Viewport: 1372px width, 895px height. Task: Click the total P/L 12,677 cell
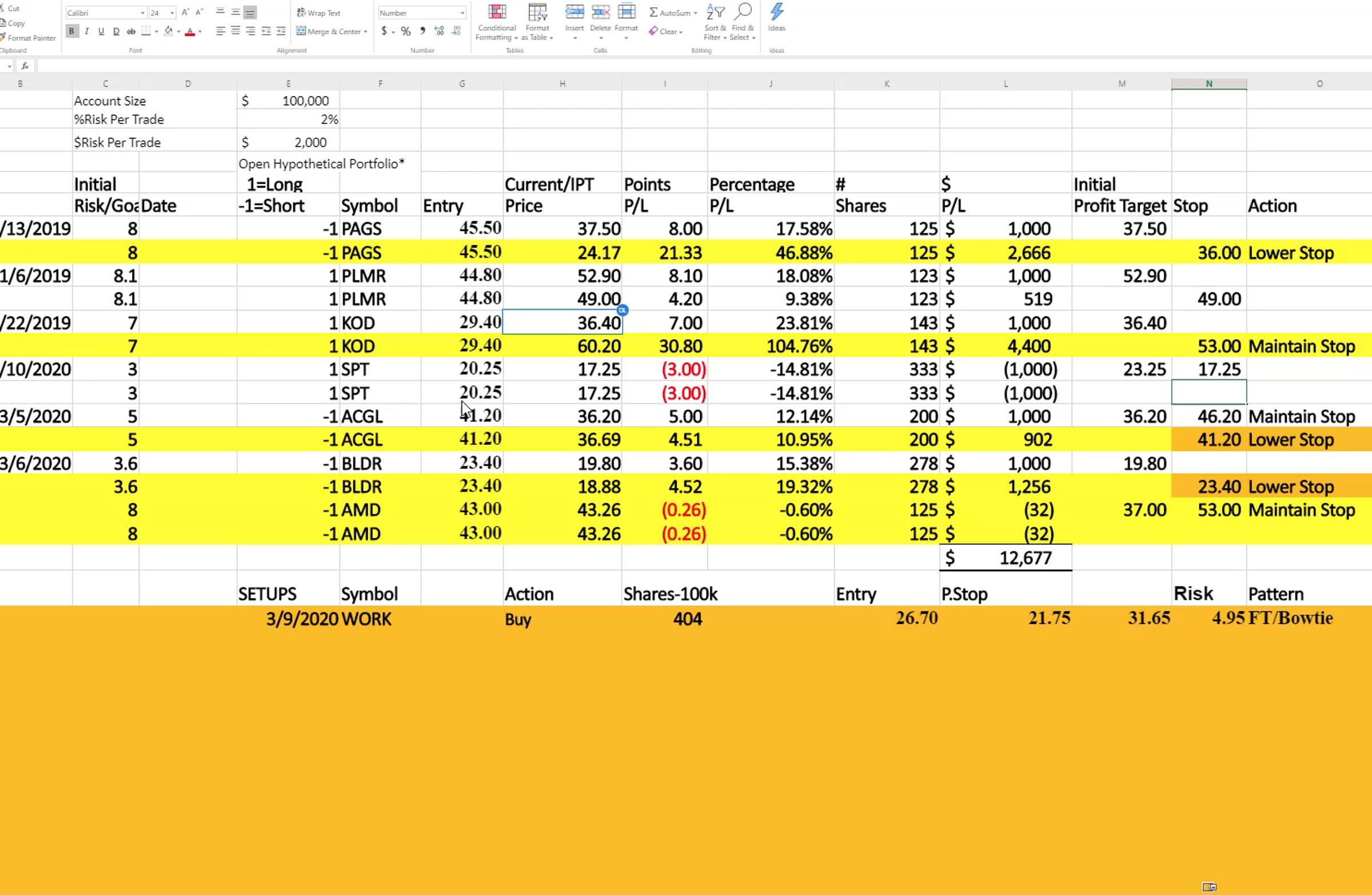[1006, 558]
